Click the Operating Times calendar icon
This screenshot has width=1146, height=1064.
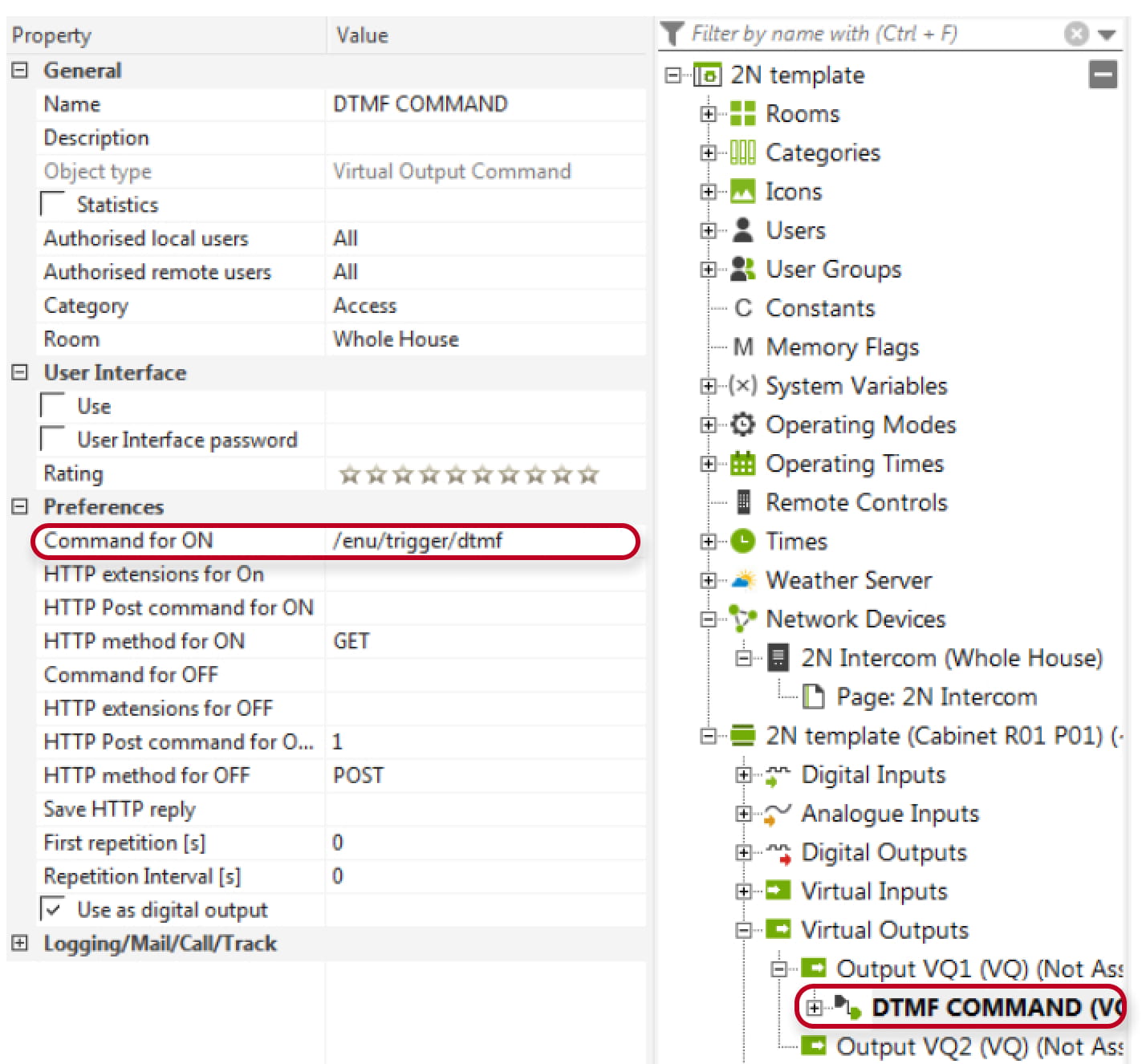point(743,463)
